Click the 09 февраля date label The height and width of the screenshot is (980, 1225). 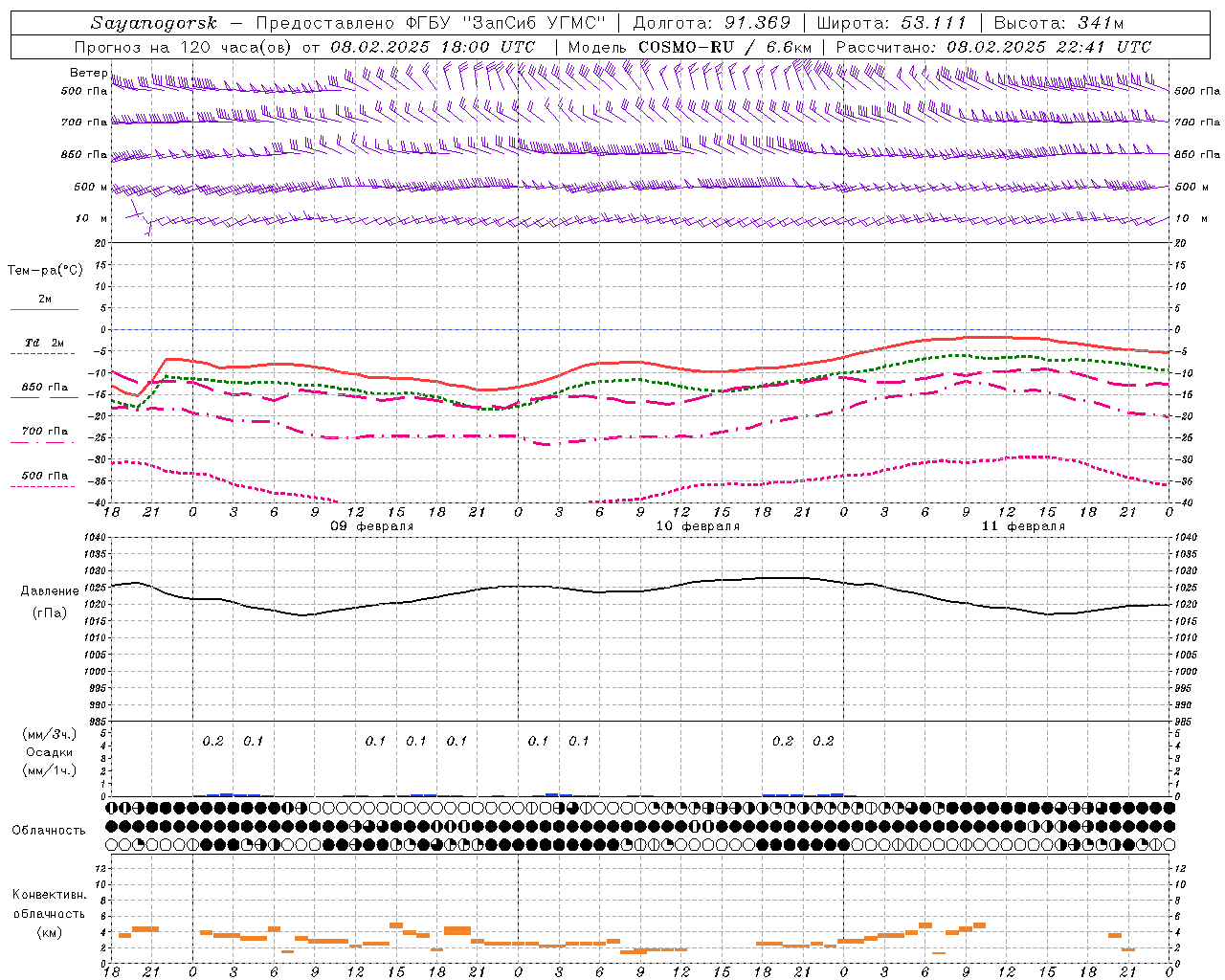372,526
